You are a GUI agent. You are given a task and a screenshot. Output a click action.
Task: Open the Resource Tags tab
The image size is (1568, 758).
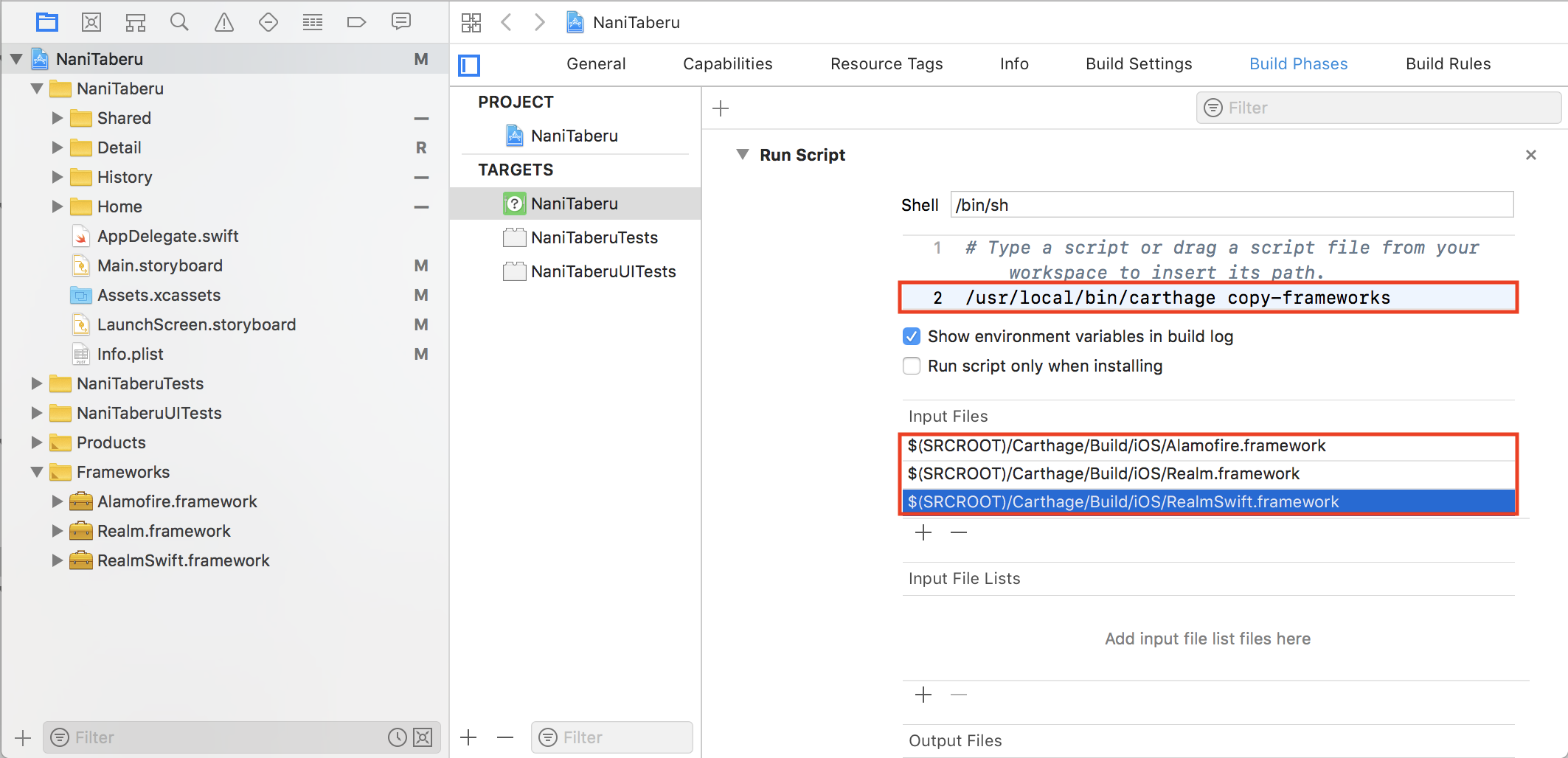887,64
